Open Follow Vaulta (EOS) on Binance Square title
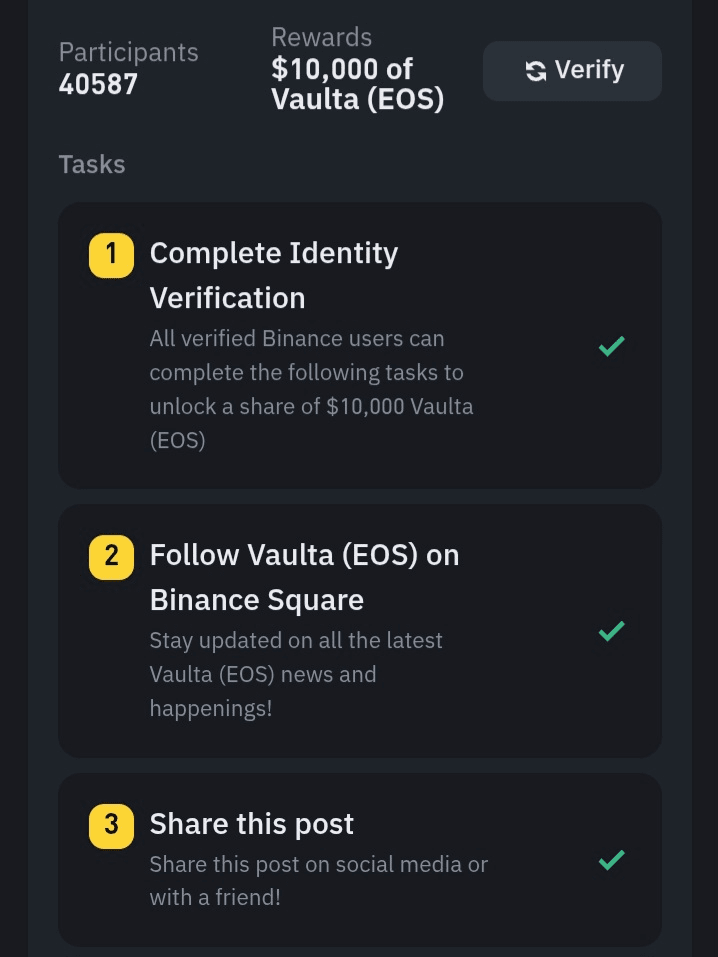The image size is (718, 957). point(304,577)
